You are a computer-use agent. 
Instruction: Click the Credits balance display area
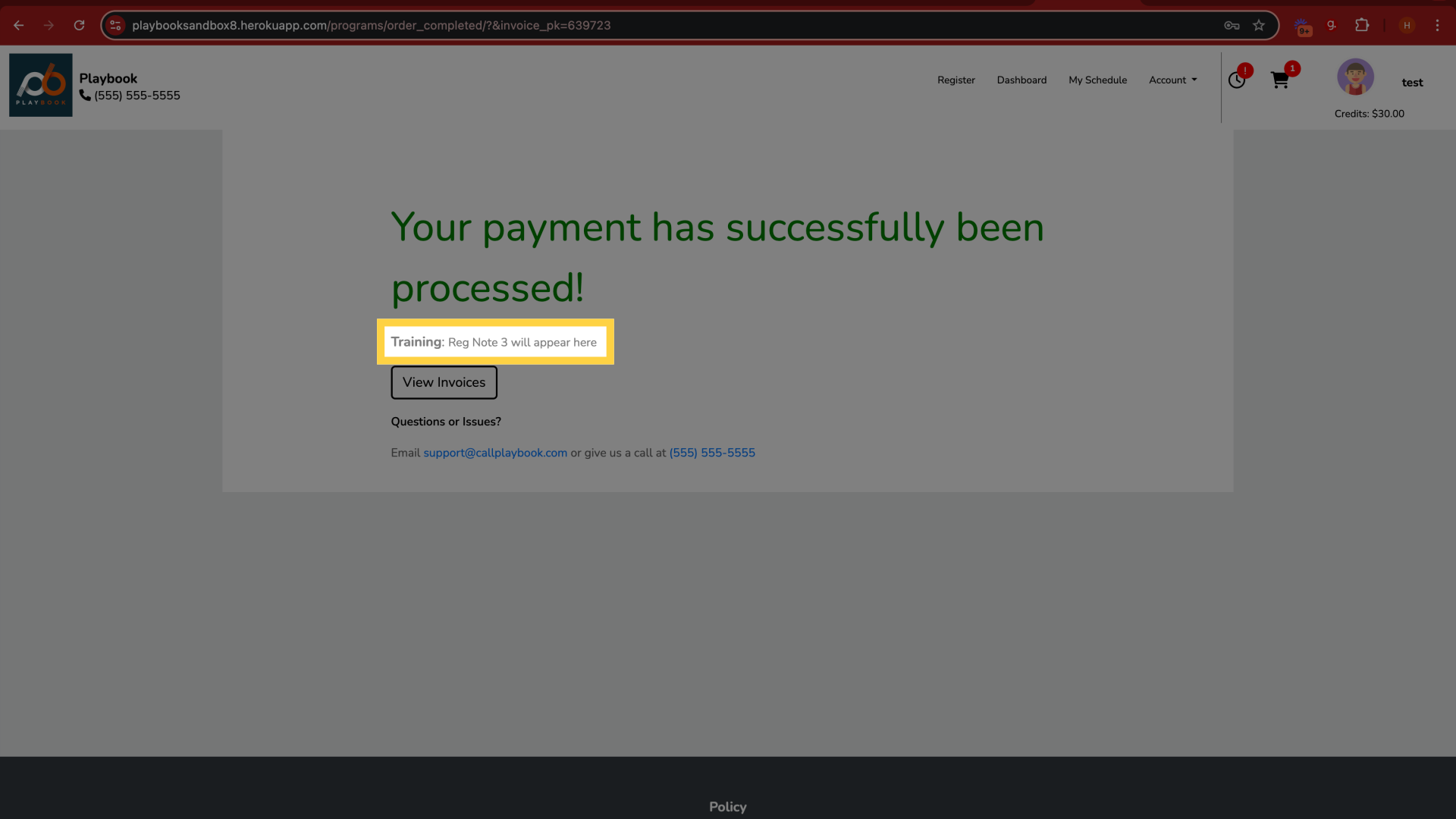tap(1369, 113)
